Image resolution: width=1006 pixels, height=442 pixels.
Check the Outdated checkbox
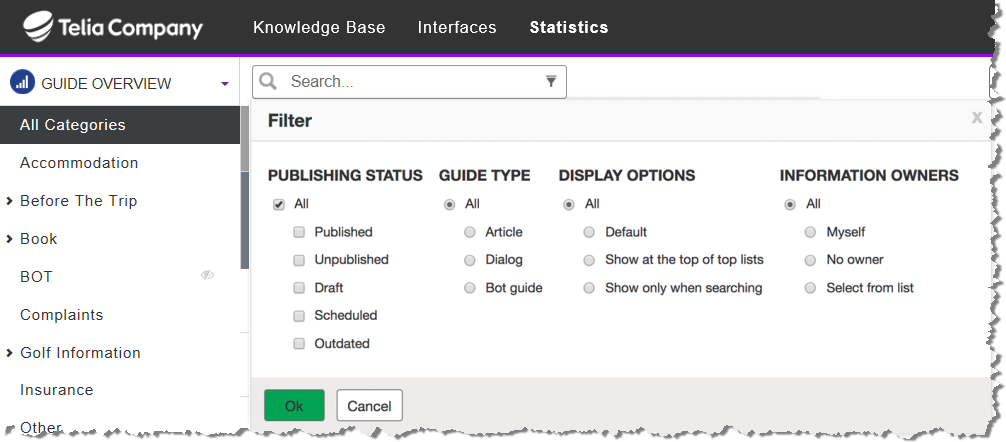[x=299, y=344]
